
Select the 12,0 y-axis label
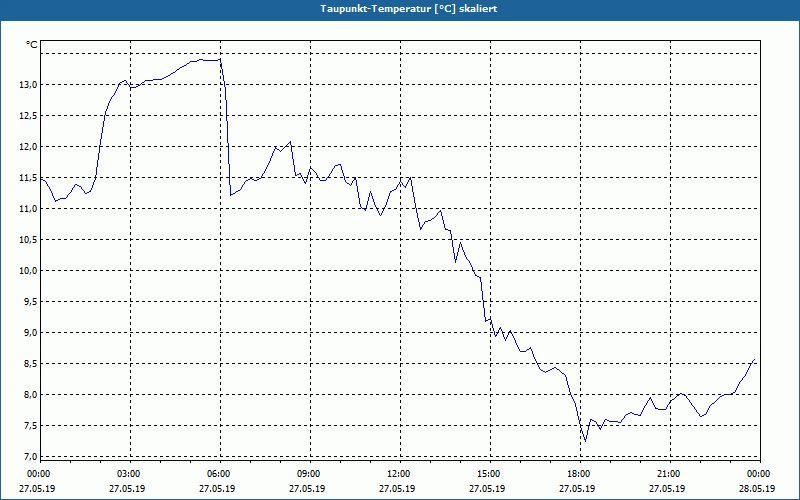[x=28, y=147]
